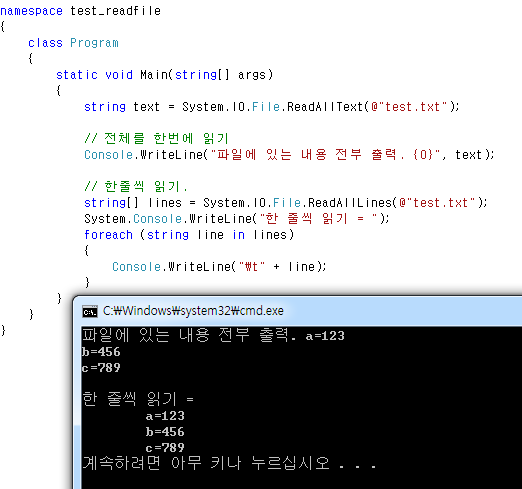This screenshot has height=489, width=522.
Task: Click the 'in' keyword in the foreach
Action: (x=238, y=235)
